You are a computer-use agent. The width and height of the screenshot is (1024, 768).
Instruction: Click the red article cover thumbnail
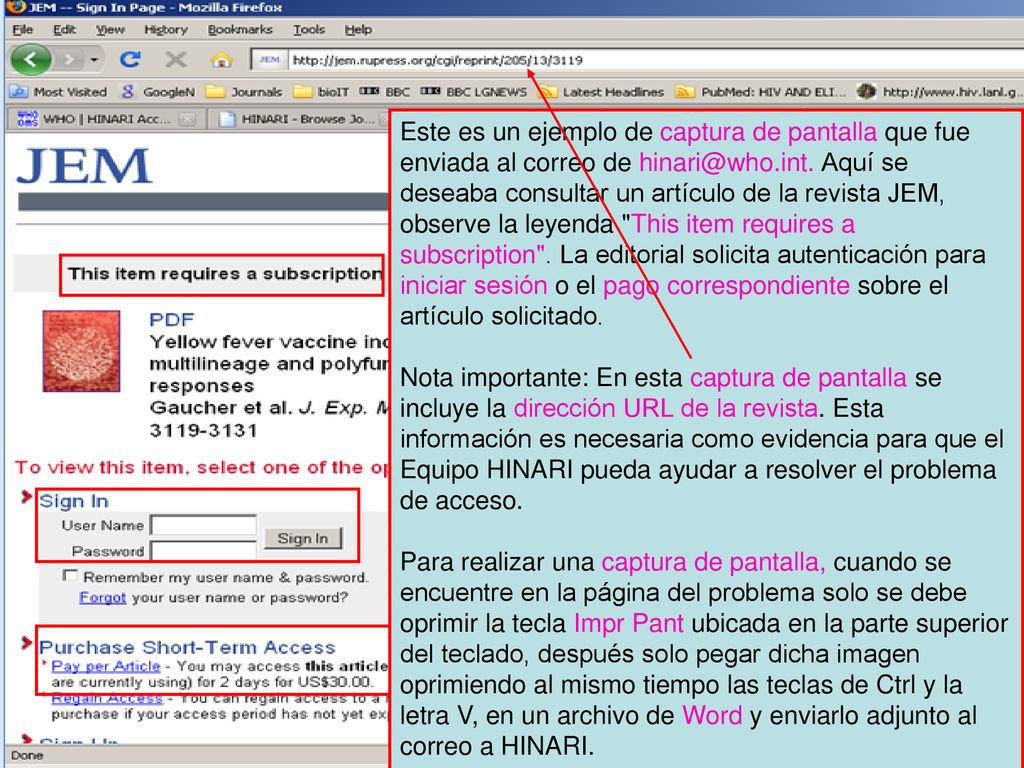click(x=81, y=351)
